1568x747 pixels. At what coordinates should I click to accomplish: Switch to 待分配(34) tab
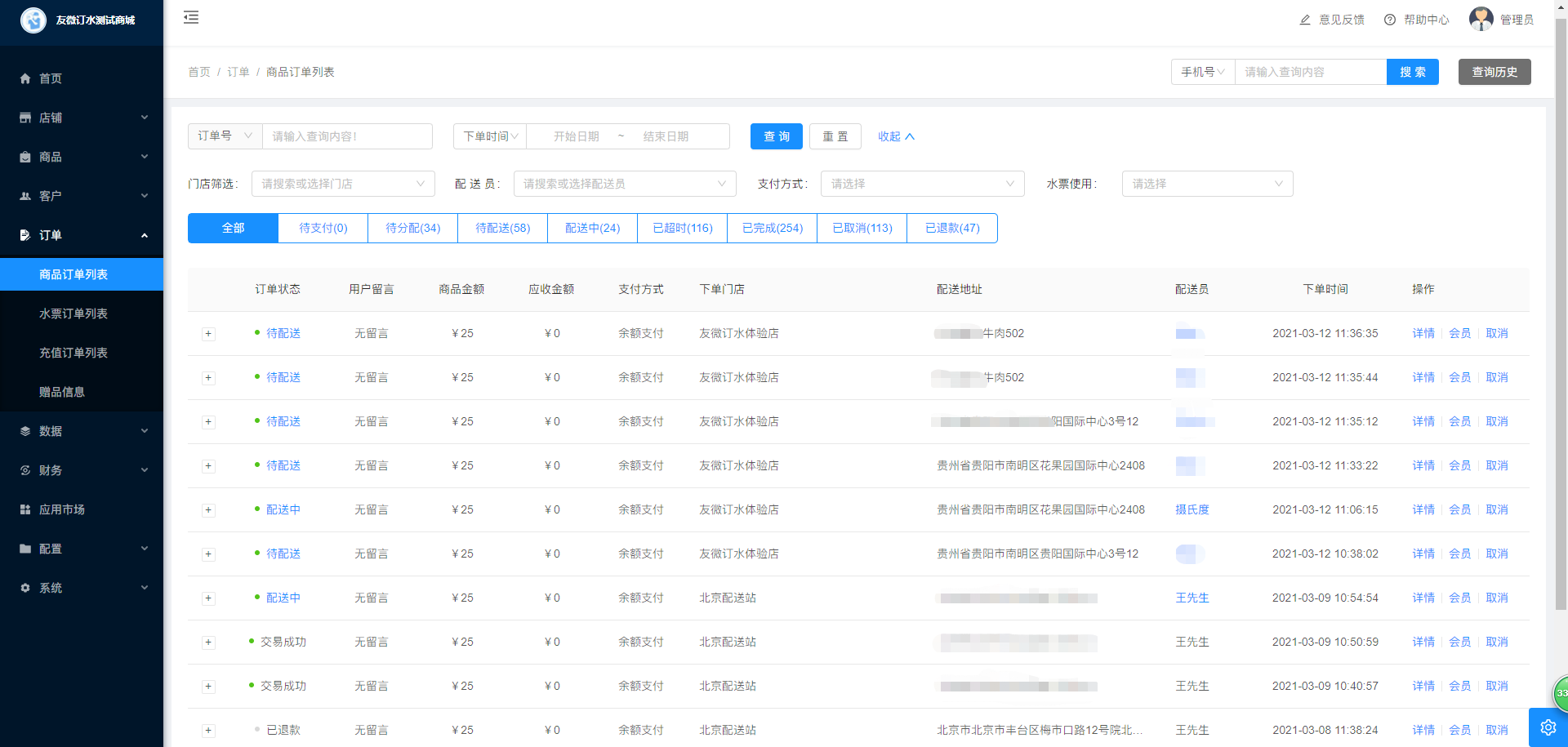(413, 228)
